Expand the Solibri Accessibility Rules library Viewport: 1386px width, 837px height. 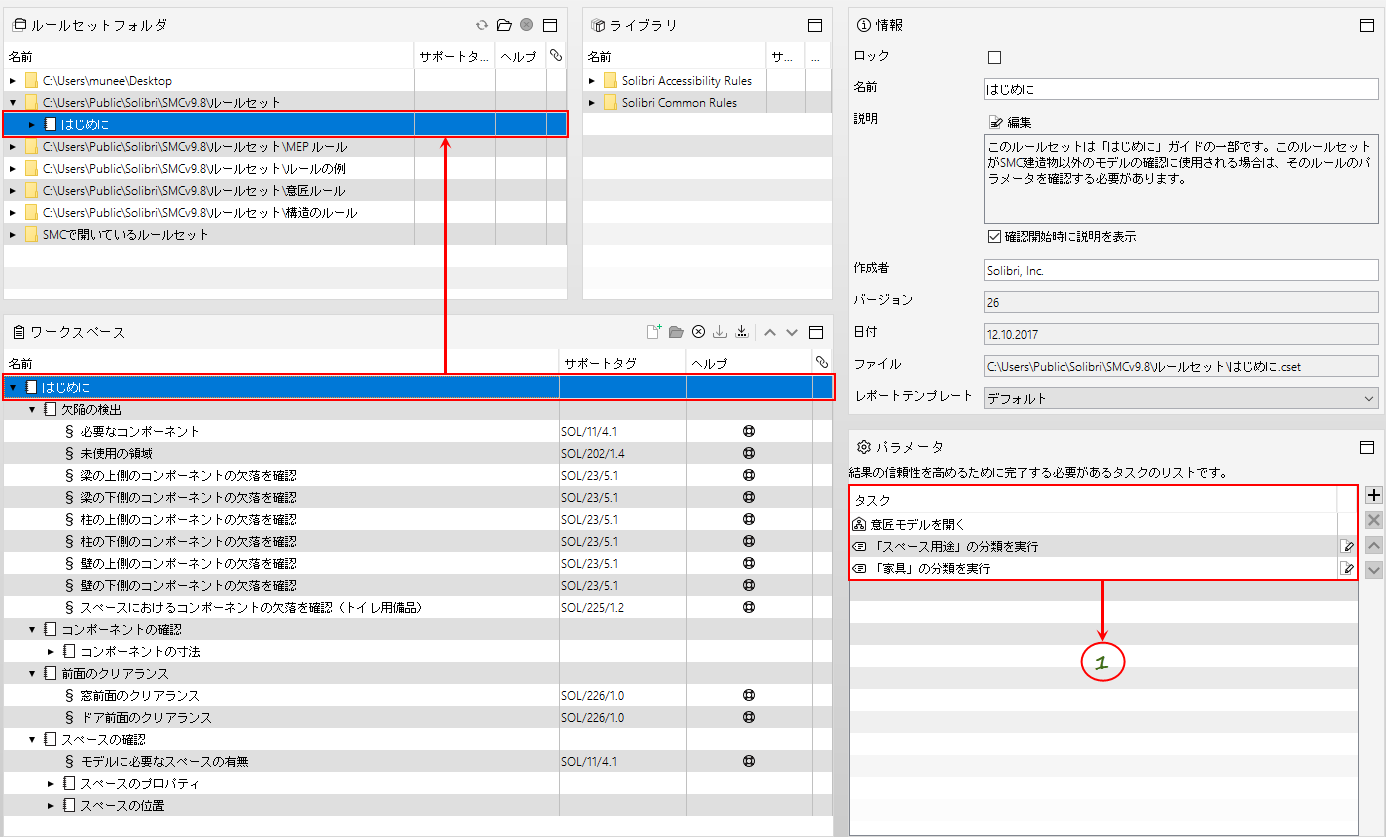592,81
